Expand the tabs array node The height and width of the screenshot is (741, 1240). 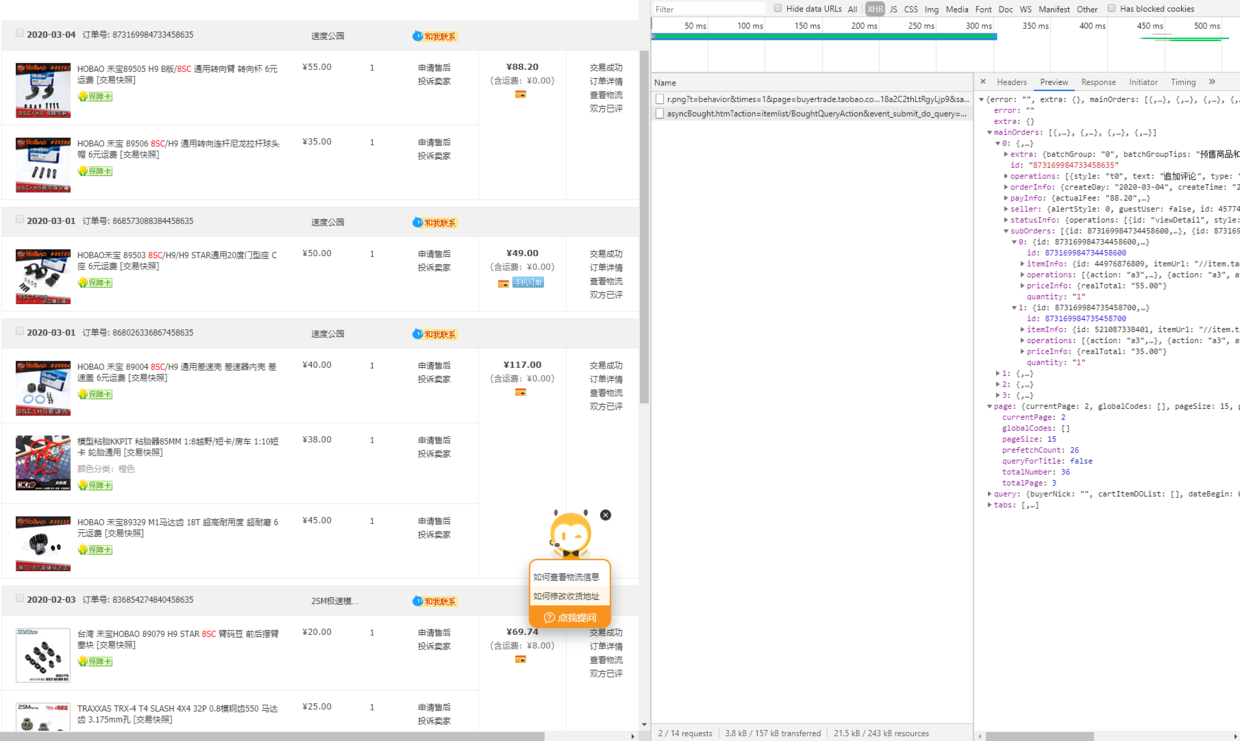(990, 505)
